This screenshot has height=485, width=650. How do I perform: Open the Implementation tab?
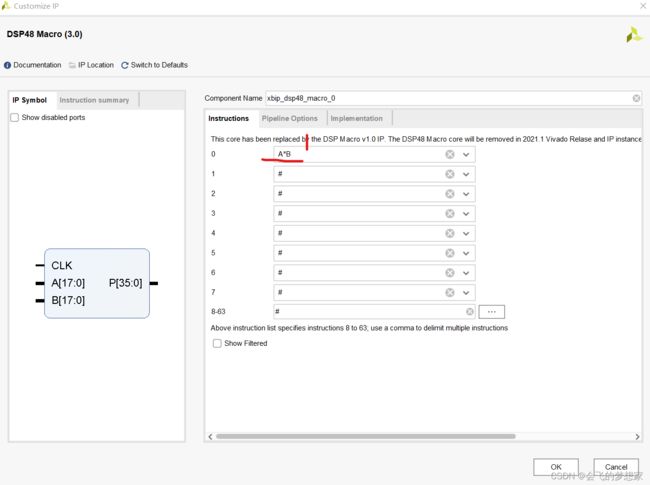[357, 119]
